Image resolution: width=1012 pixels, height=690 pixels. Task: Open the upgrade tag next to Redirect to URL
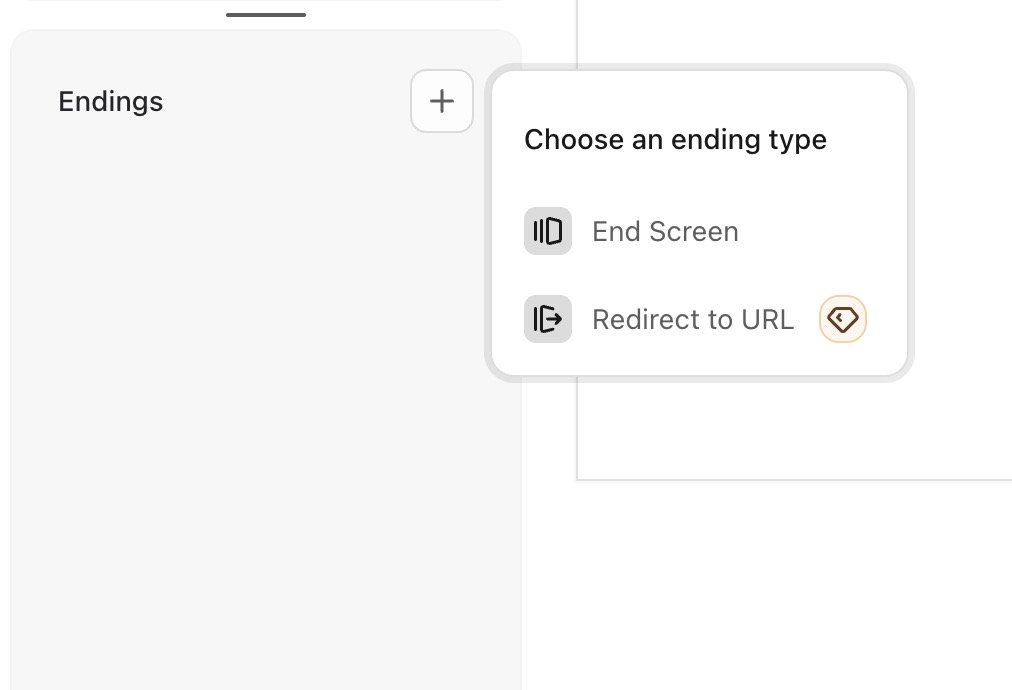(842, 319)
